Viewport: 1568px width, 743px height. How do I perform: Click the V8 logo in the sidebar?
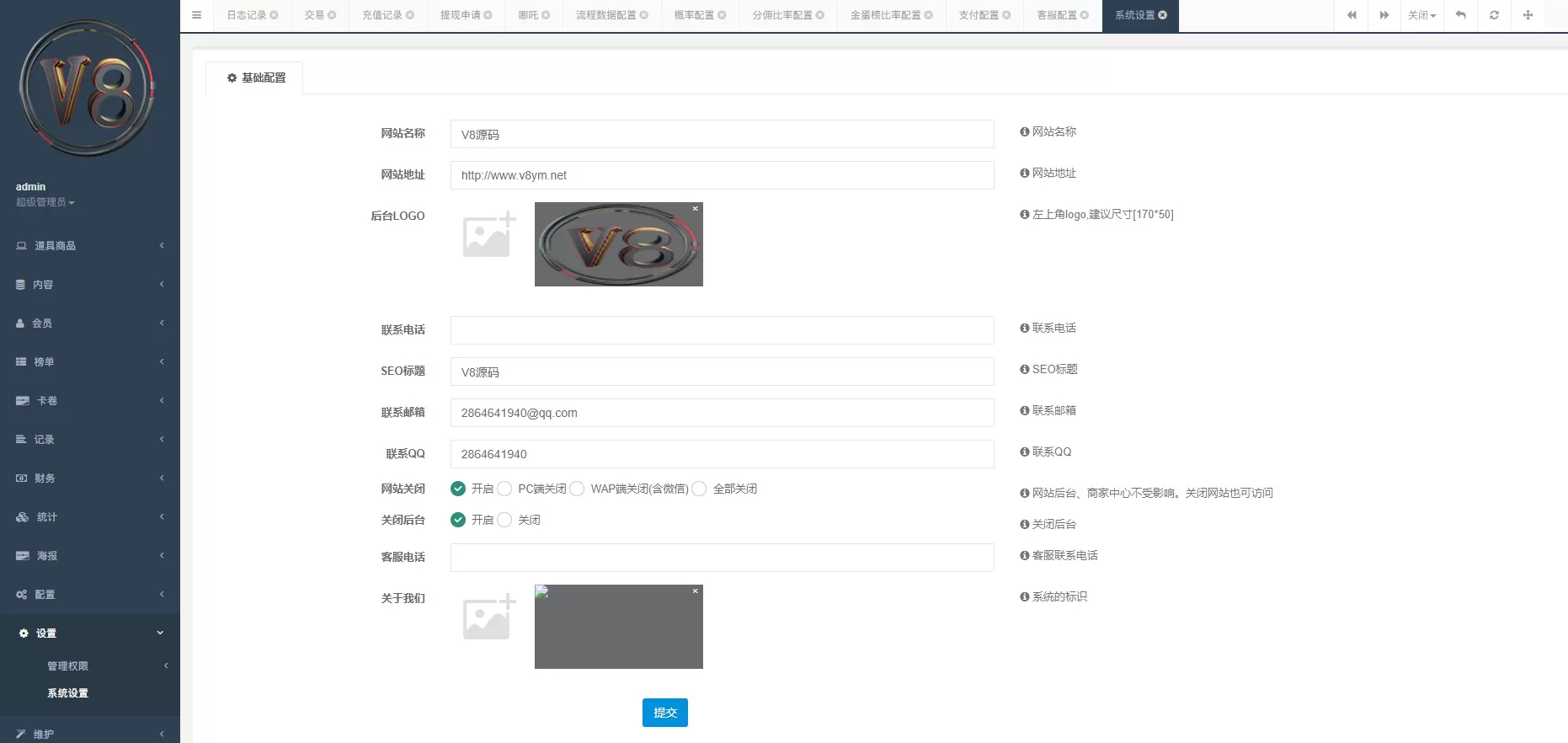88,88
